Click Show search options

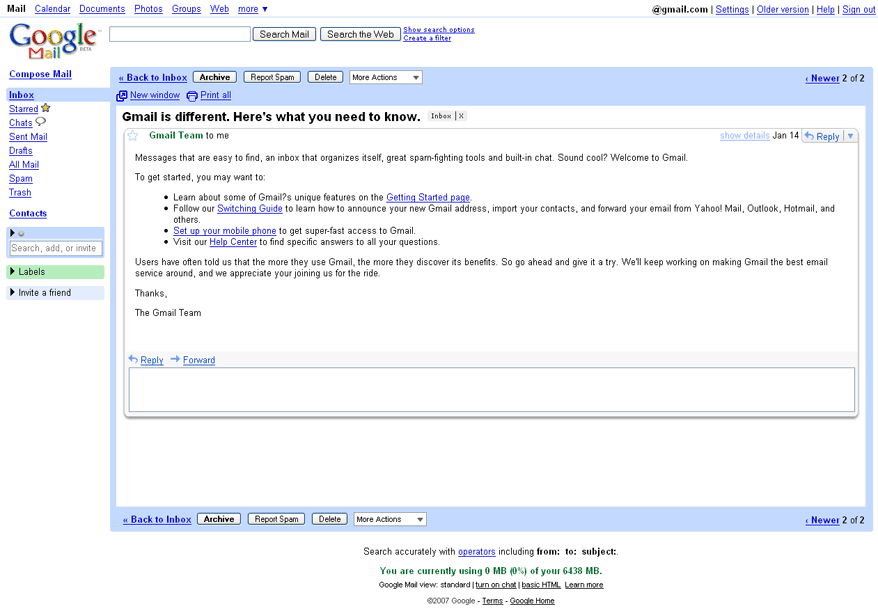tap(439, 30)
